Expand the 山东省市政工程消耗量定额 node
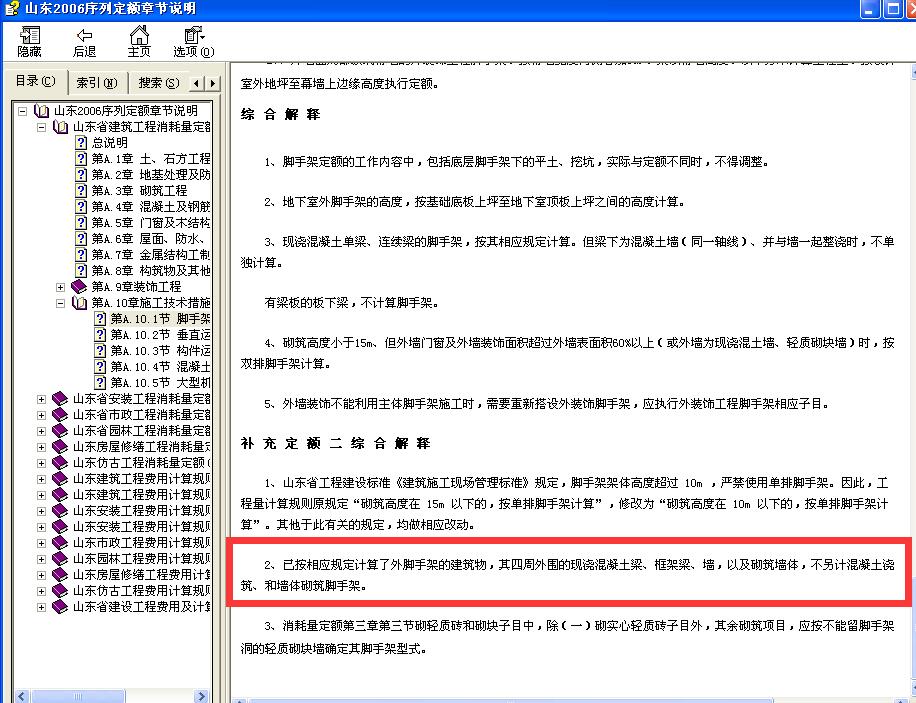The height and width of the screenshot is (703, 916). [41, 415]
